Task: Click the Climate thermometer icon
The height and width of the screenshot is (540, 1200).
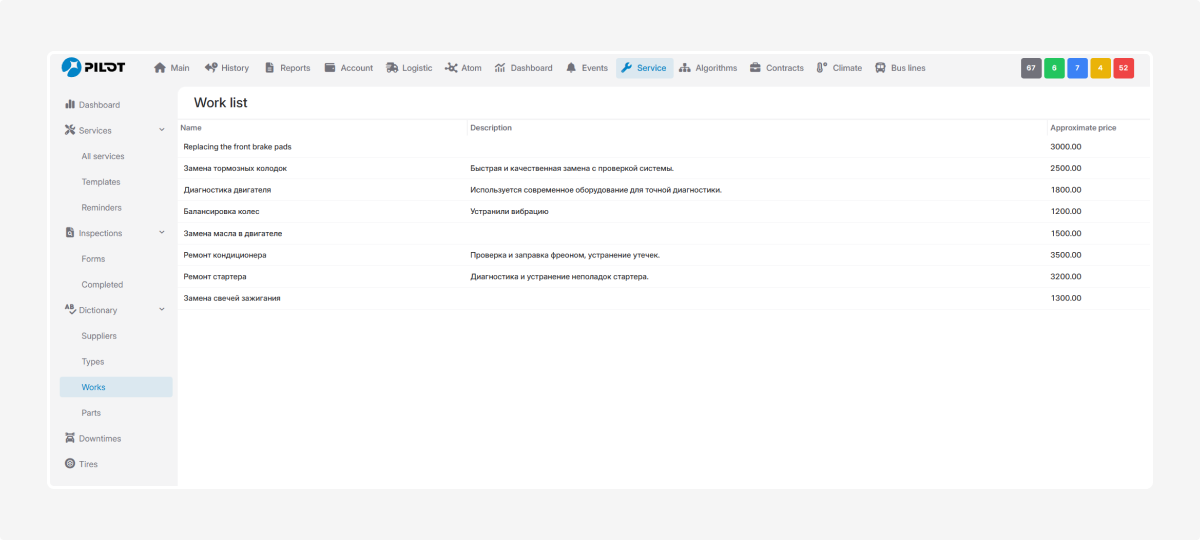Action: click(822, 68)
